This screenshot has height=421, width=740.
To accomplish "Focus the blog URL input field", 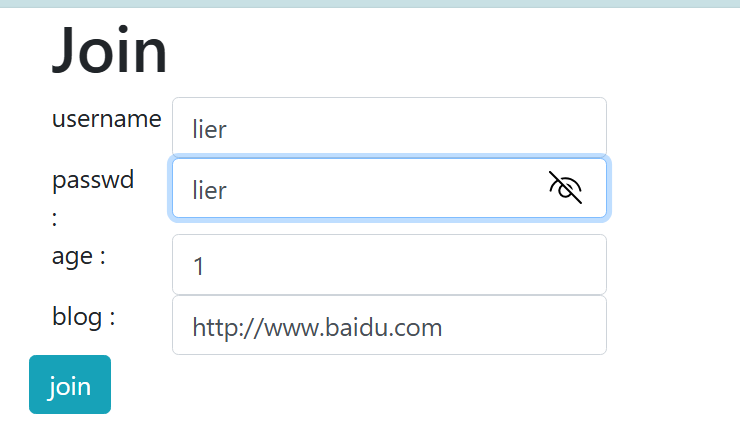I will point(389,325).
